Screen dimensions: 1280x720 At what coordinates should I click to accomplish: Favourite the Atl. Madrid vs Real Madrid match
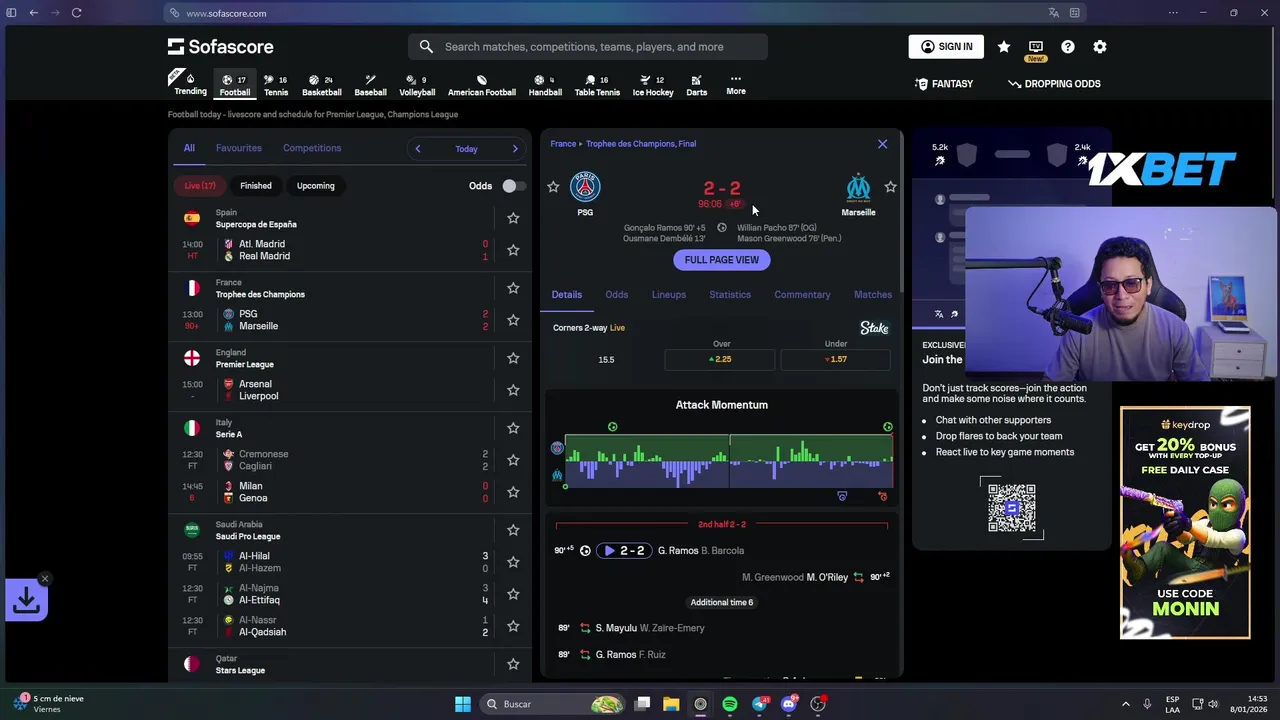513,250
